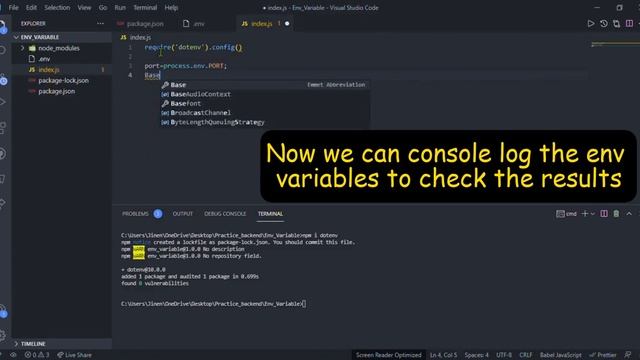Select language mode Babel JavaScript

pos(560,355)
